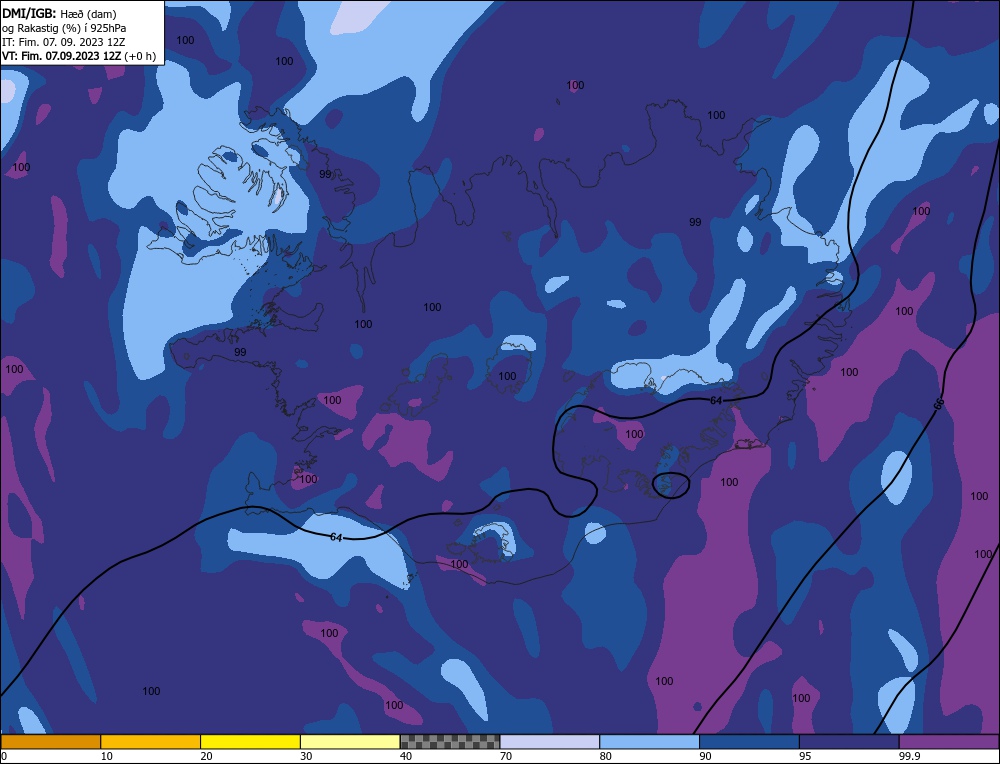Click the "99.9" legend tick label
This screenshot has height=764, width=1000.
pyautogui.click(x=908, y=756)
